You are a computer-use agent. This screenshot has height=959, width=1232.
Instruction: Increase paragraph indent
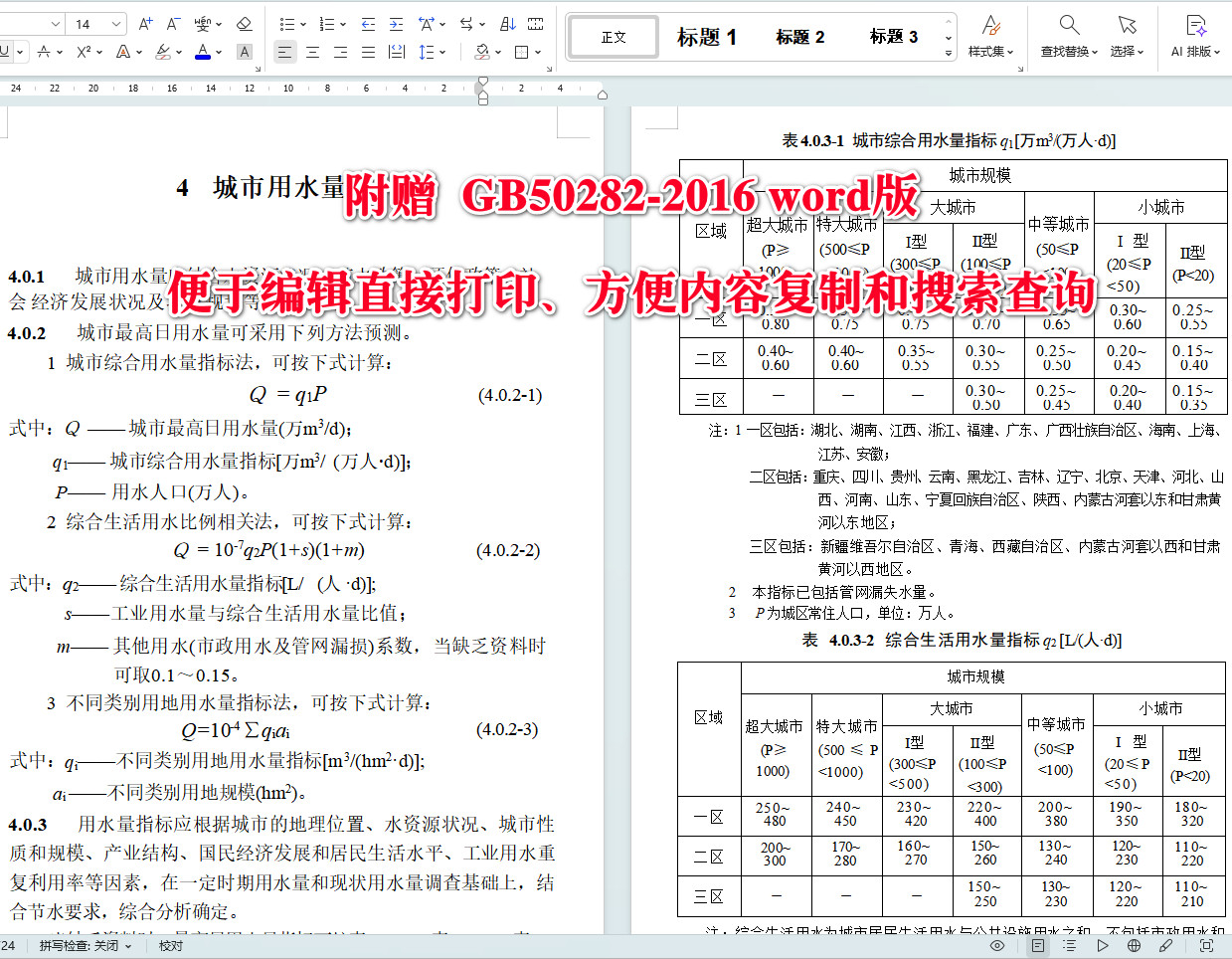click(396, 23)
